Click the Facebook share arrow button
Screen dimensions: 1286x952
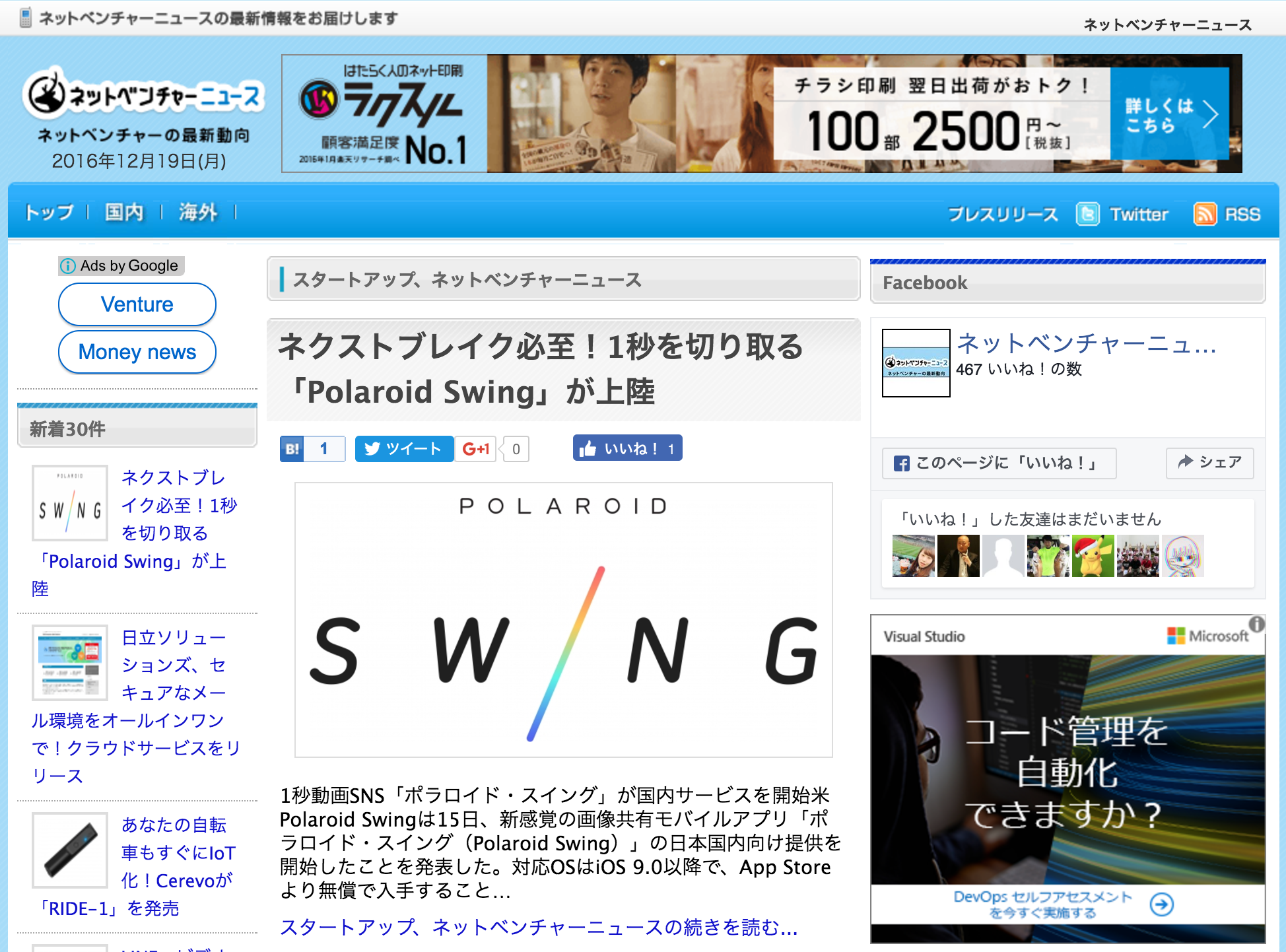(x=1209, y=463)
